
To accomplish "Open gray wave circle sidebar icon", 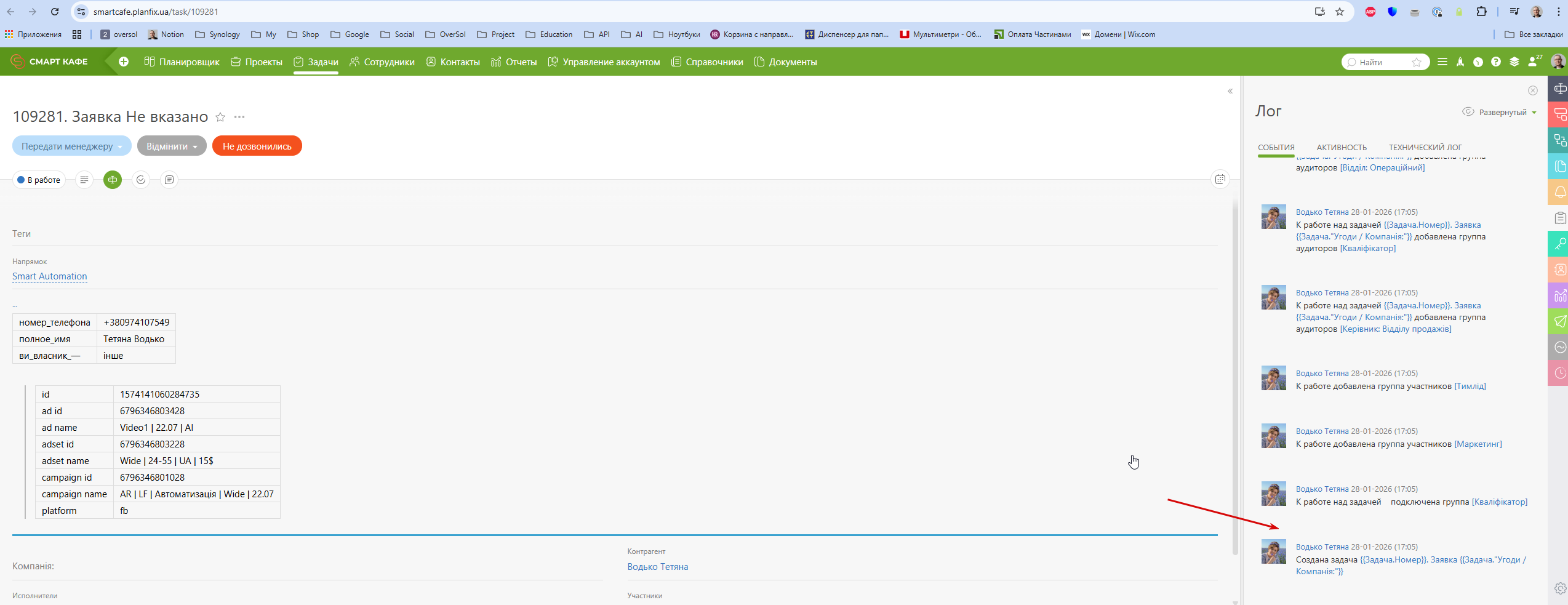I will 1558,348.
